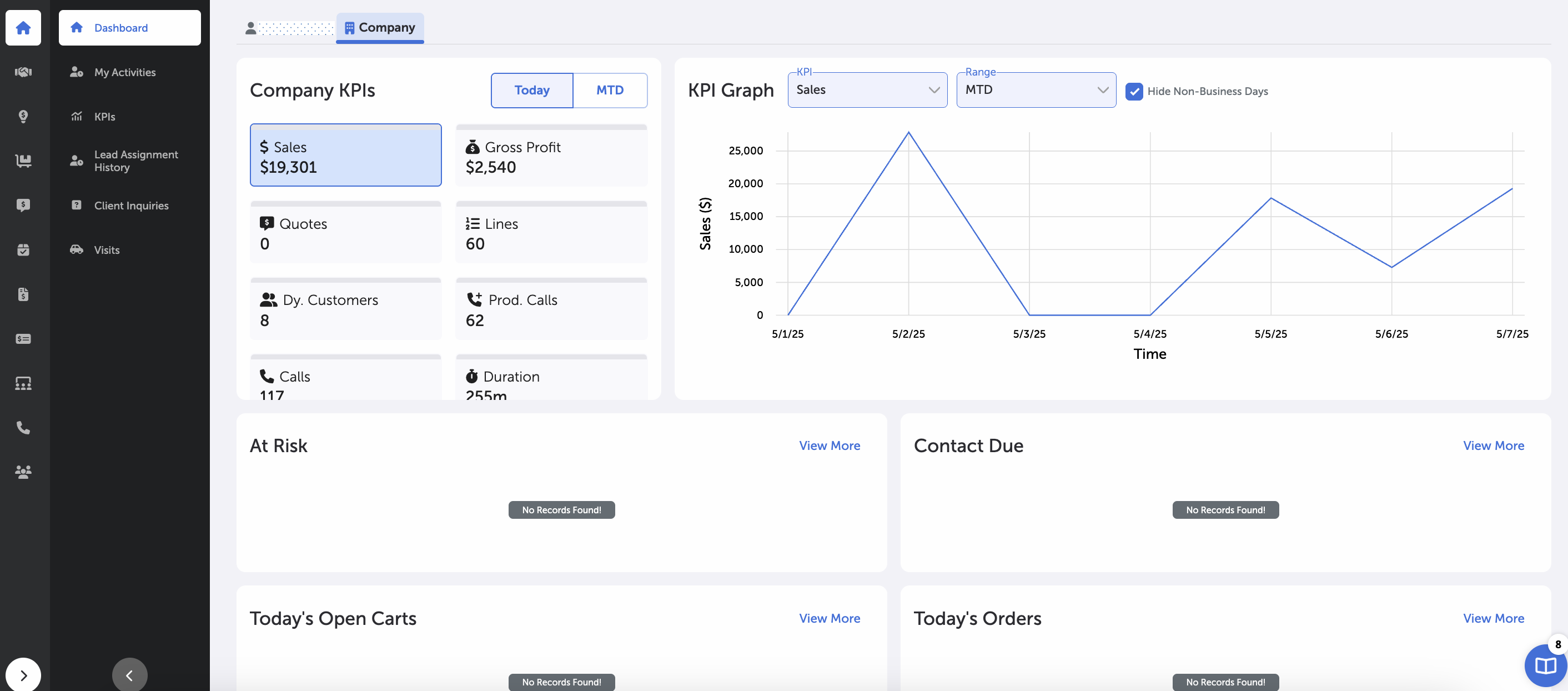Expand the icon rail with right arrow
Viewport: 1568px width, 691px height.
[x=23, y=674]
